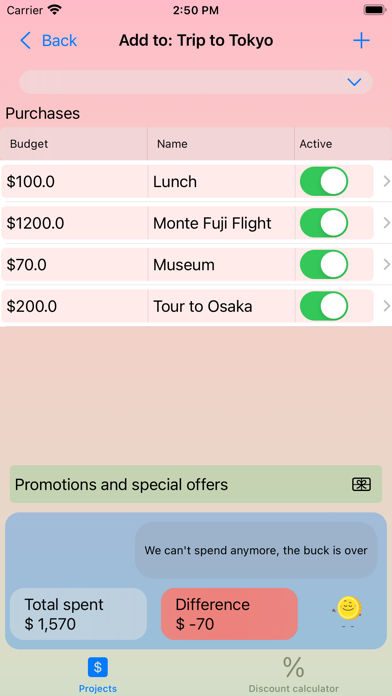This screenshot has width=392, height=696.
Task: Tap the smiling coin mascot
Action: [x=348, y=610]
